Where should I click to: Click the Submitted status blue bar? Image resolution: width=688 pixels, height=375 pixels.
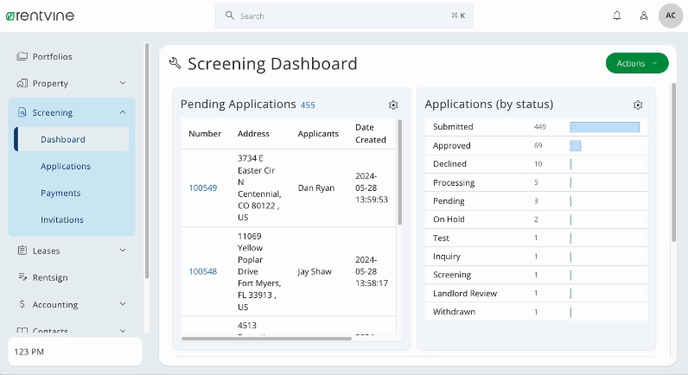[x=605, y=127]
